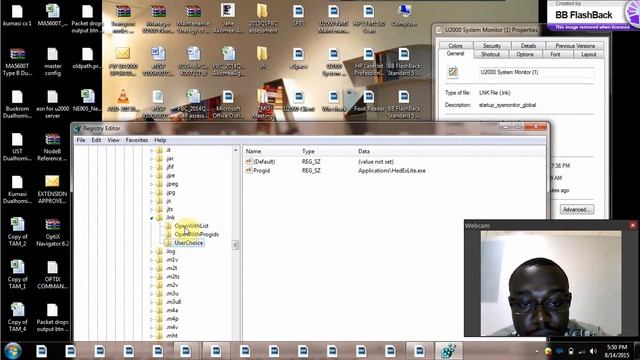Viewport: 640px width, 360px height.
Task: Click the Applications\HedExLite.exe data value
Action: [x=392, y=171]
